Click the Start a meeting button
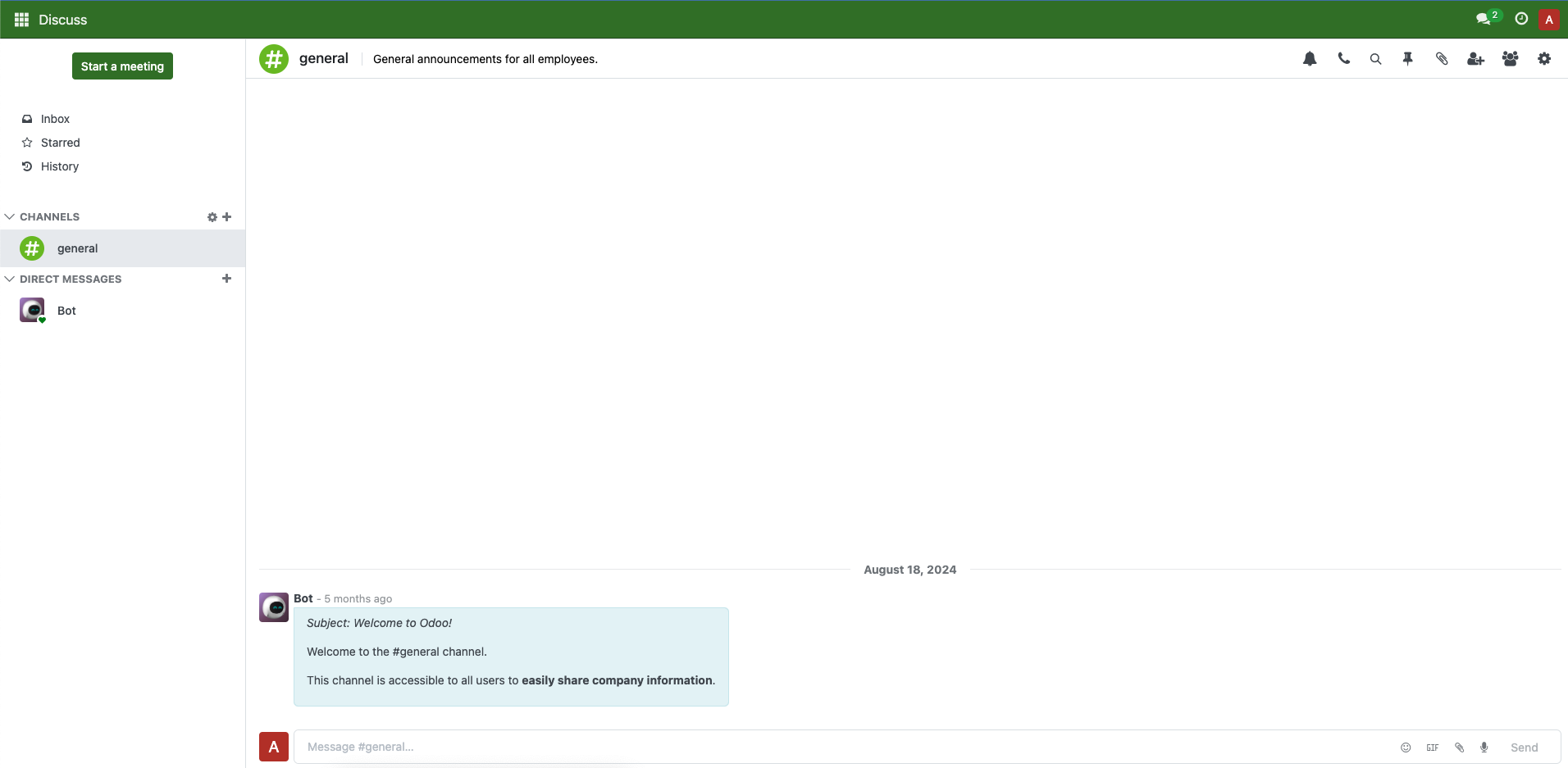 tap(122, 66)
